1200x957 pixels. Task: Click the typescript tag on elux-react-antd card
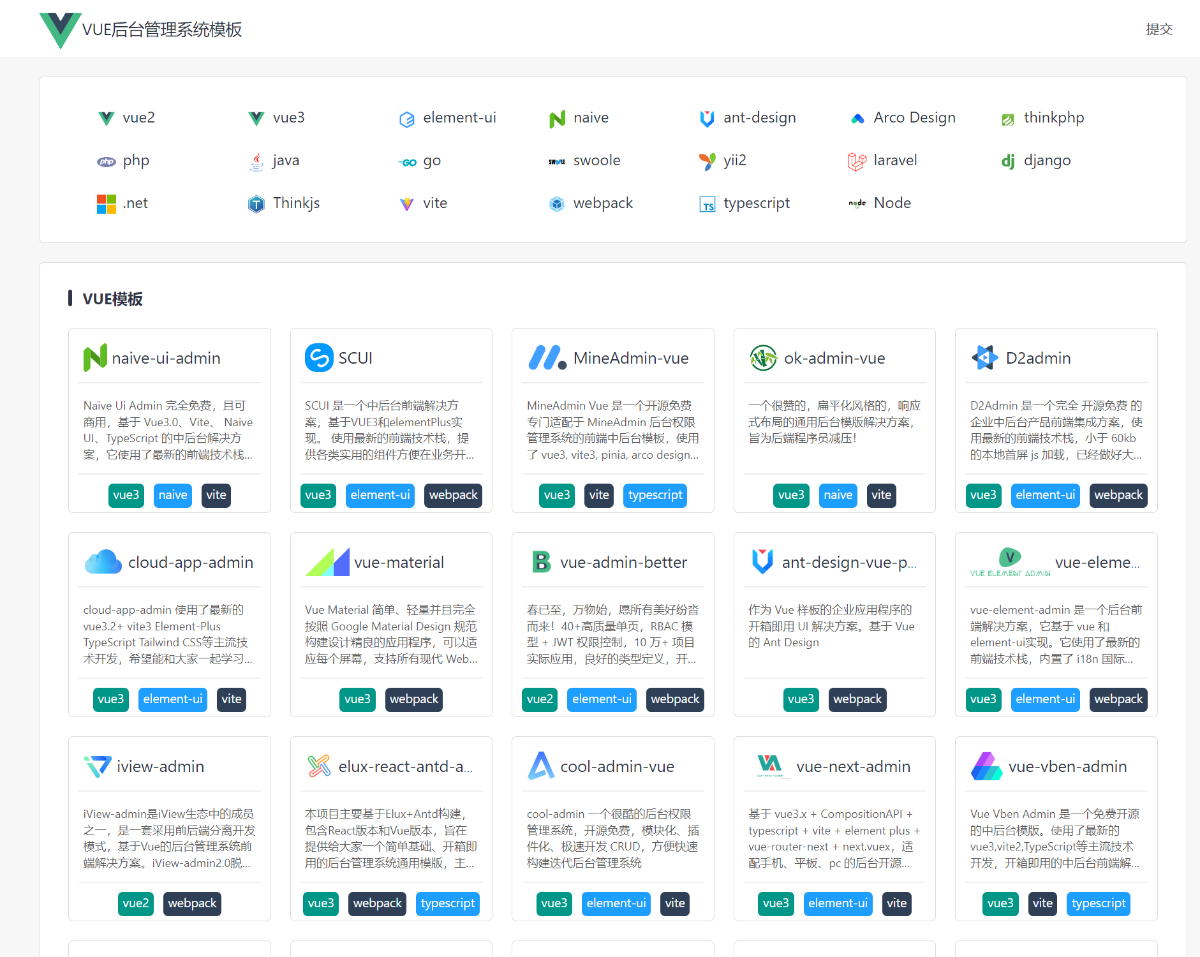(448, 903)
